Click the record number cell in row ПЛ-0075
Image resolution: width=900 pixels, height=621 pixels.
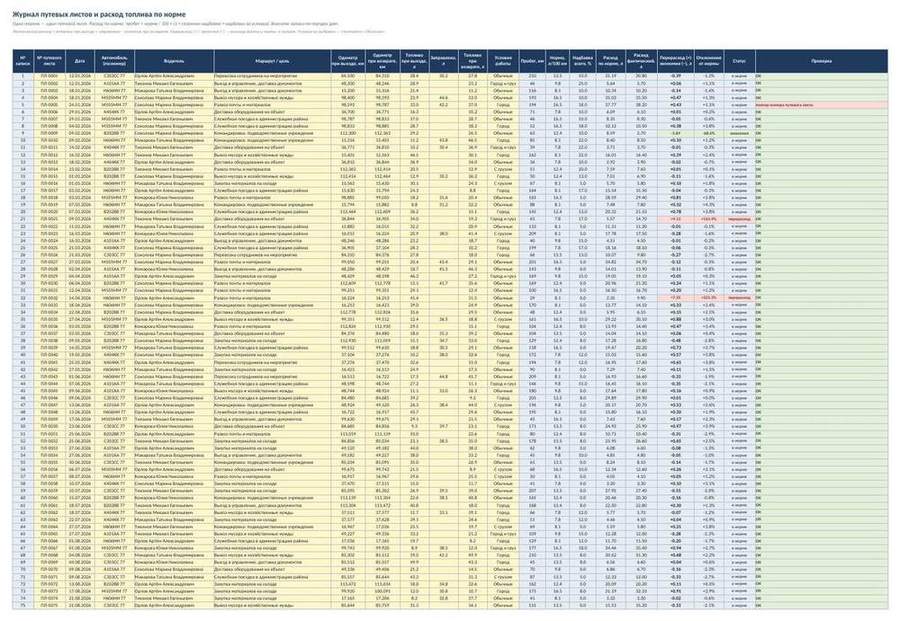(23, 605)
